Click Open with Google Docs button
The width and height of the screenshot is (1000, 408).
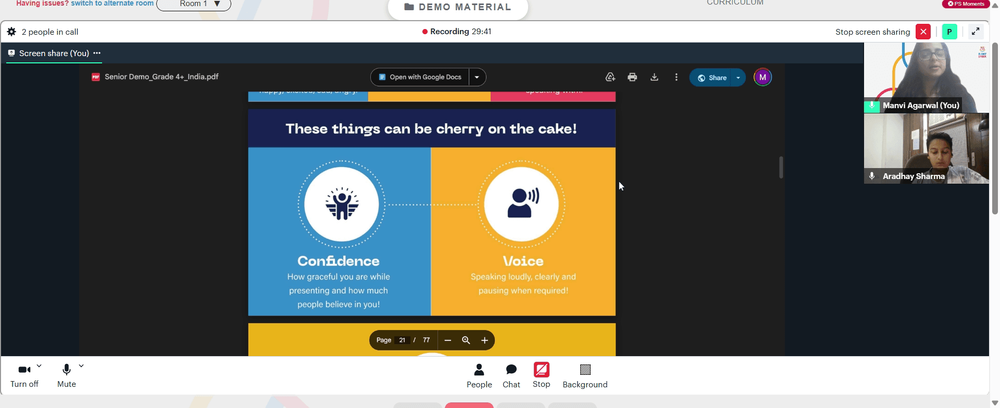pyautogui.click(x=420, y=77)
